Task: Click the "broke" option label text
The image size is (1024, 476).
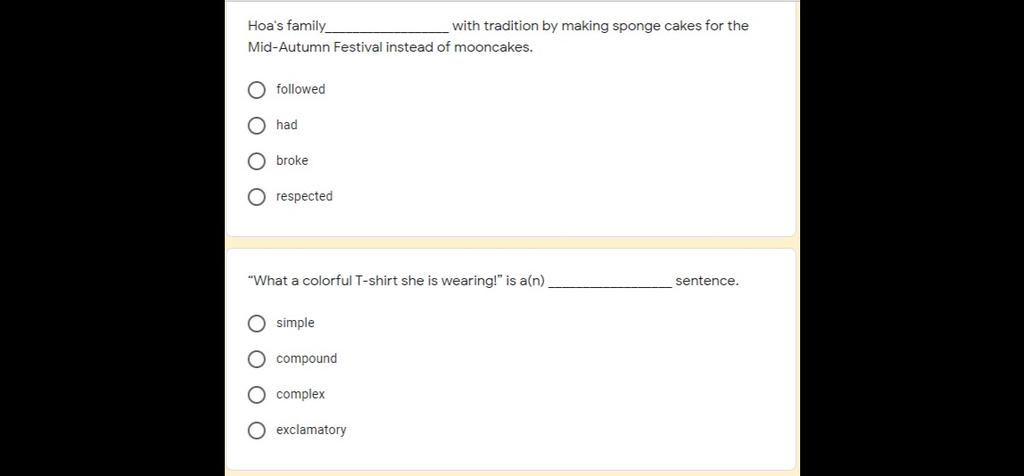Action: click(x=292, y=161)
